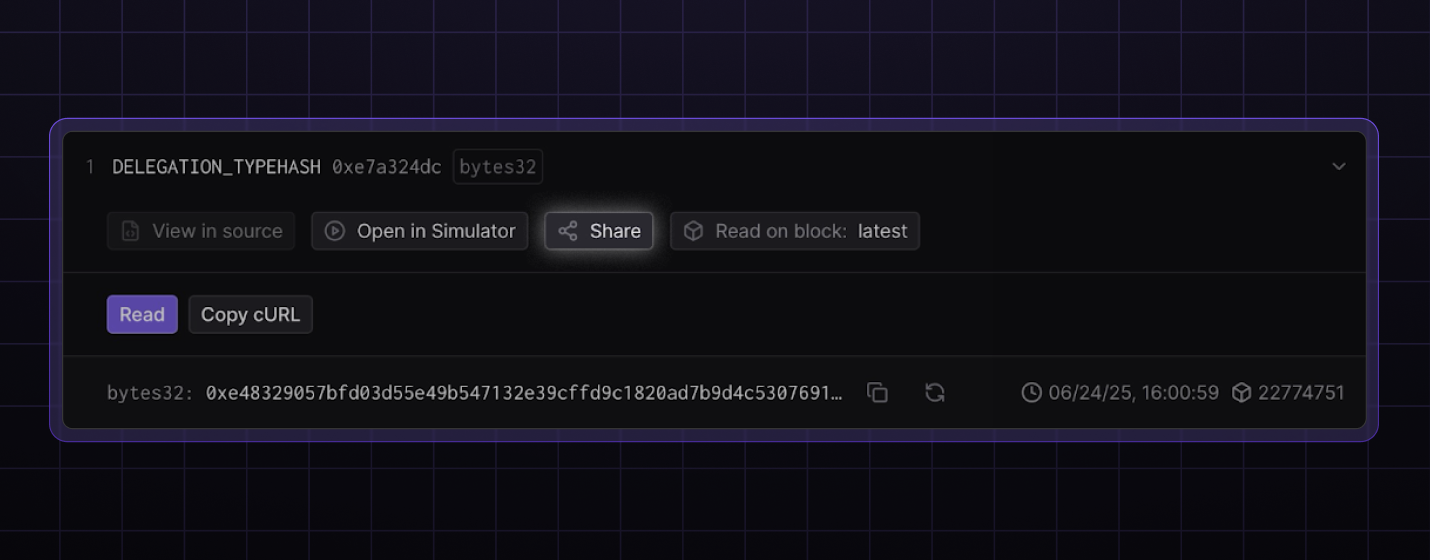Click the DELEGATION_TYPEHASH function name
Viewport: 1430px width, 560px height.
217,167
